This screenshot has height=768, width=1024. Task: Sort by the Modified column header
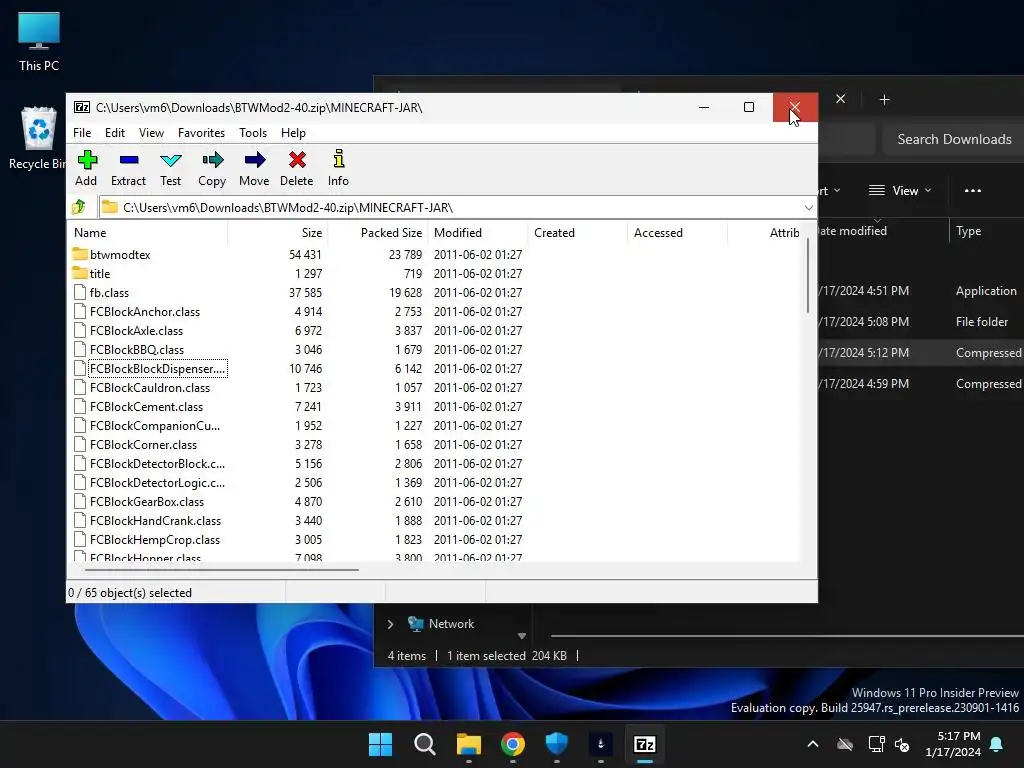(x=477, y=232)
